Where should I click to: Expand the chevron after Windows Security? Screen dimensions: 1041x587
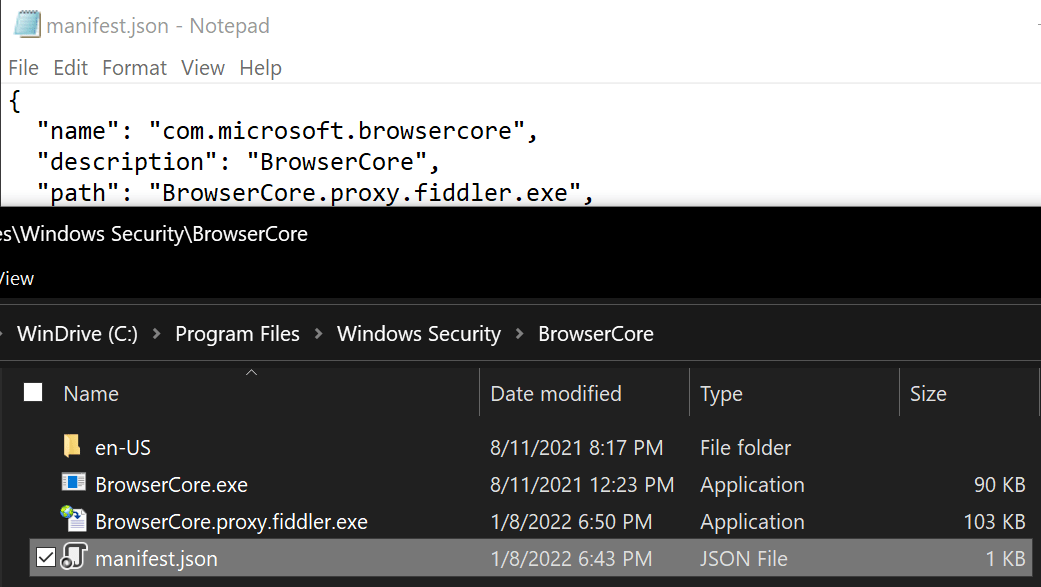click(520, 334)
